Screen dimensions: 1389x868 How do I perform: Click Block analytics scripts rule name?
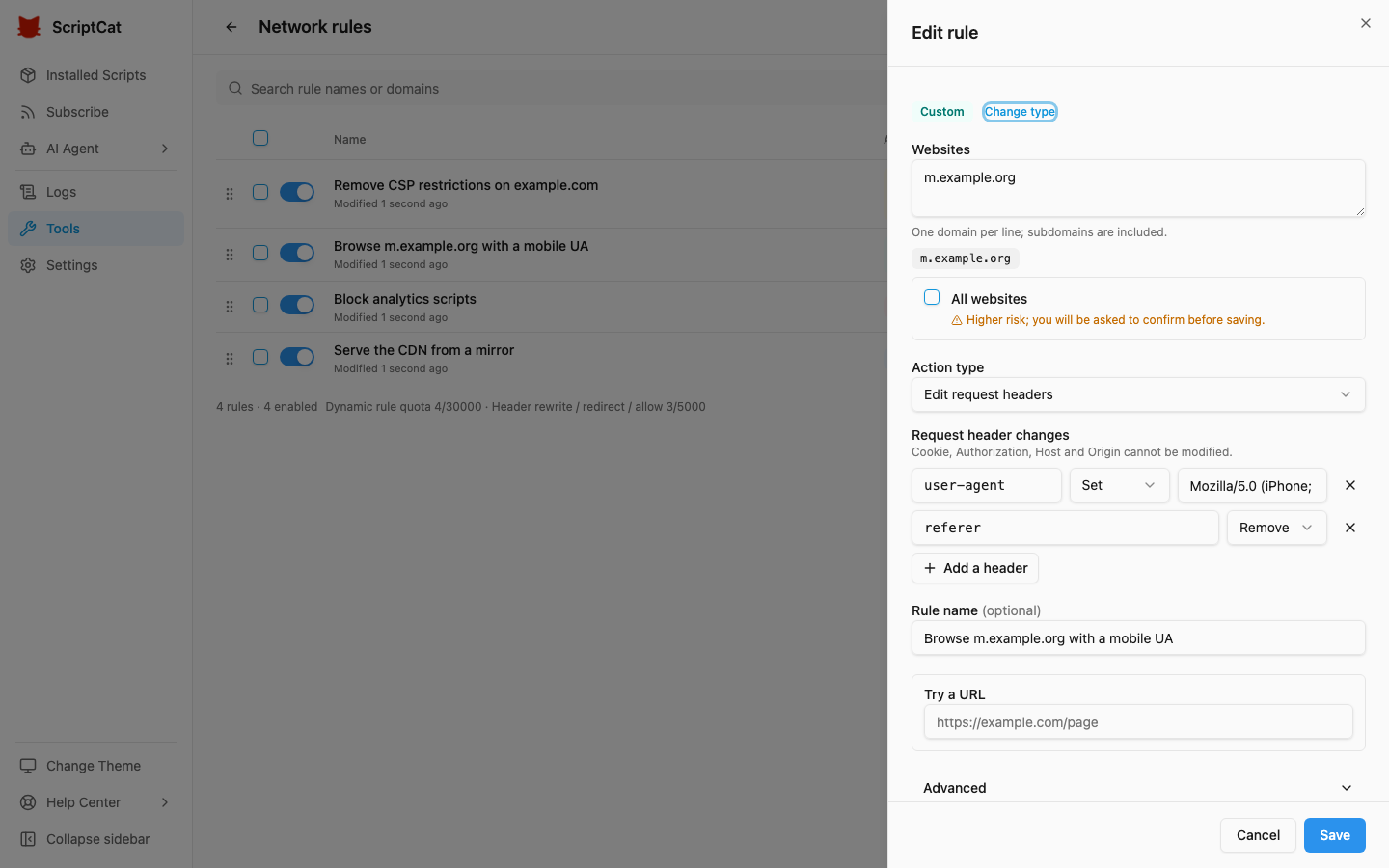pyautogui.click(x=405, y=299)
